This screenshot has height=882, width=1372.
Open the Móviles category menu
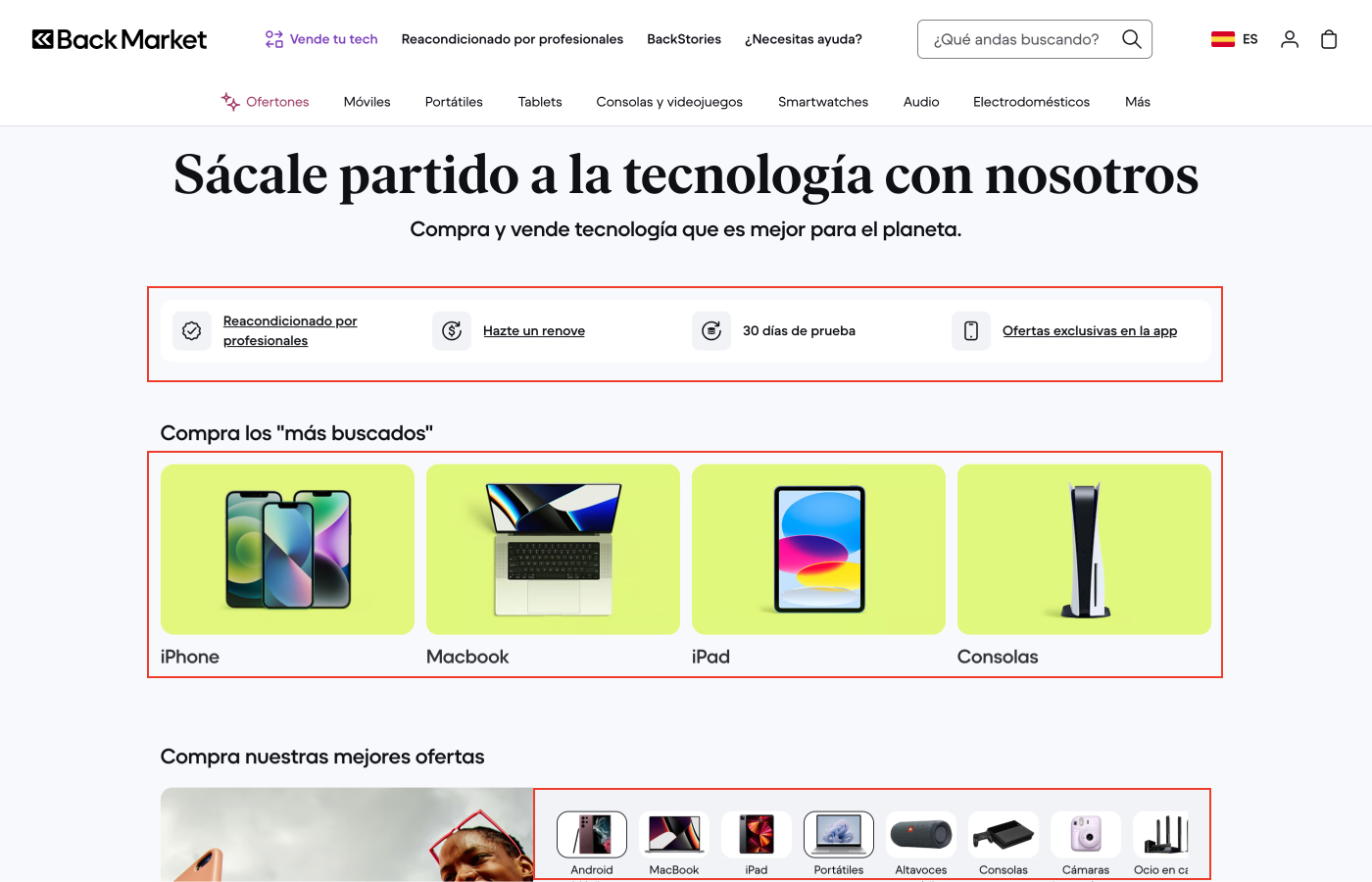[367, 102]
